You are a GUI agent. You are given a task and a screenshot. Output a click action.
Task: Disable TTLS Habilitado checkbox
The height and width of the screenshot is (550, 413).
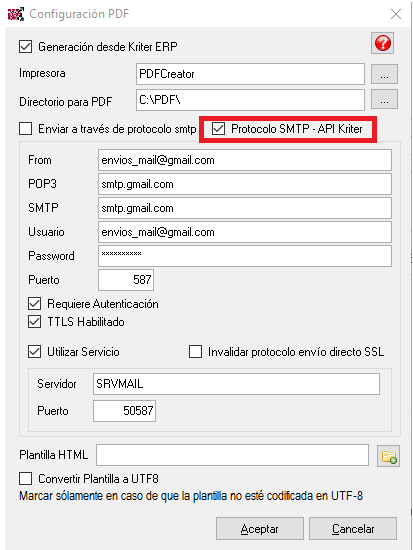(34, 322)
